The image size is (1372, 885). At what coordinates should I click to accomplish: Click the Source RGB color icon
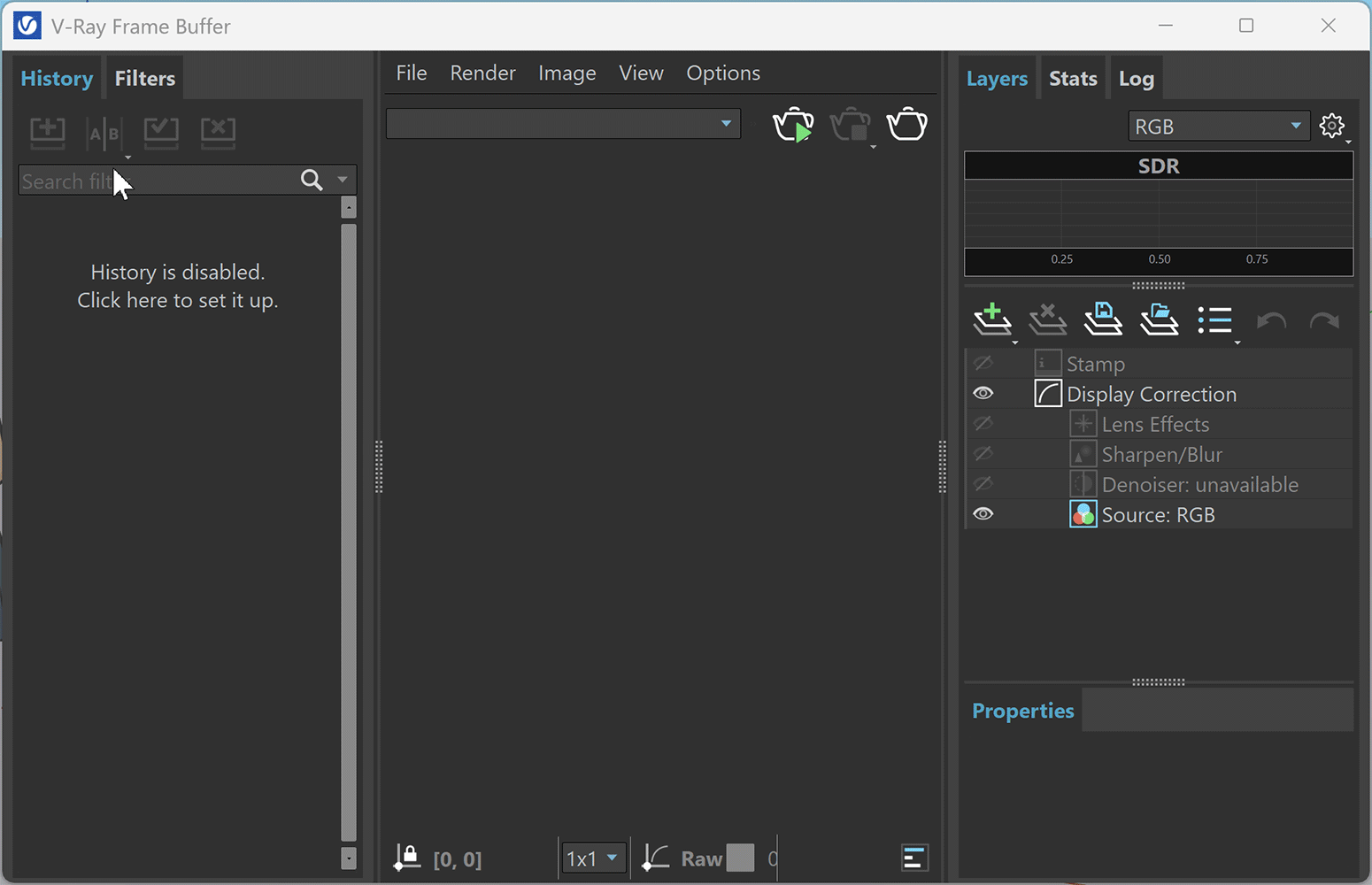coord(1083,513)
